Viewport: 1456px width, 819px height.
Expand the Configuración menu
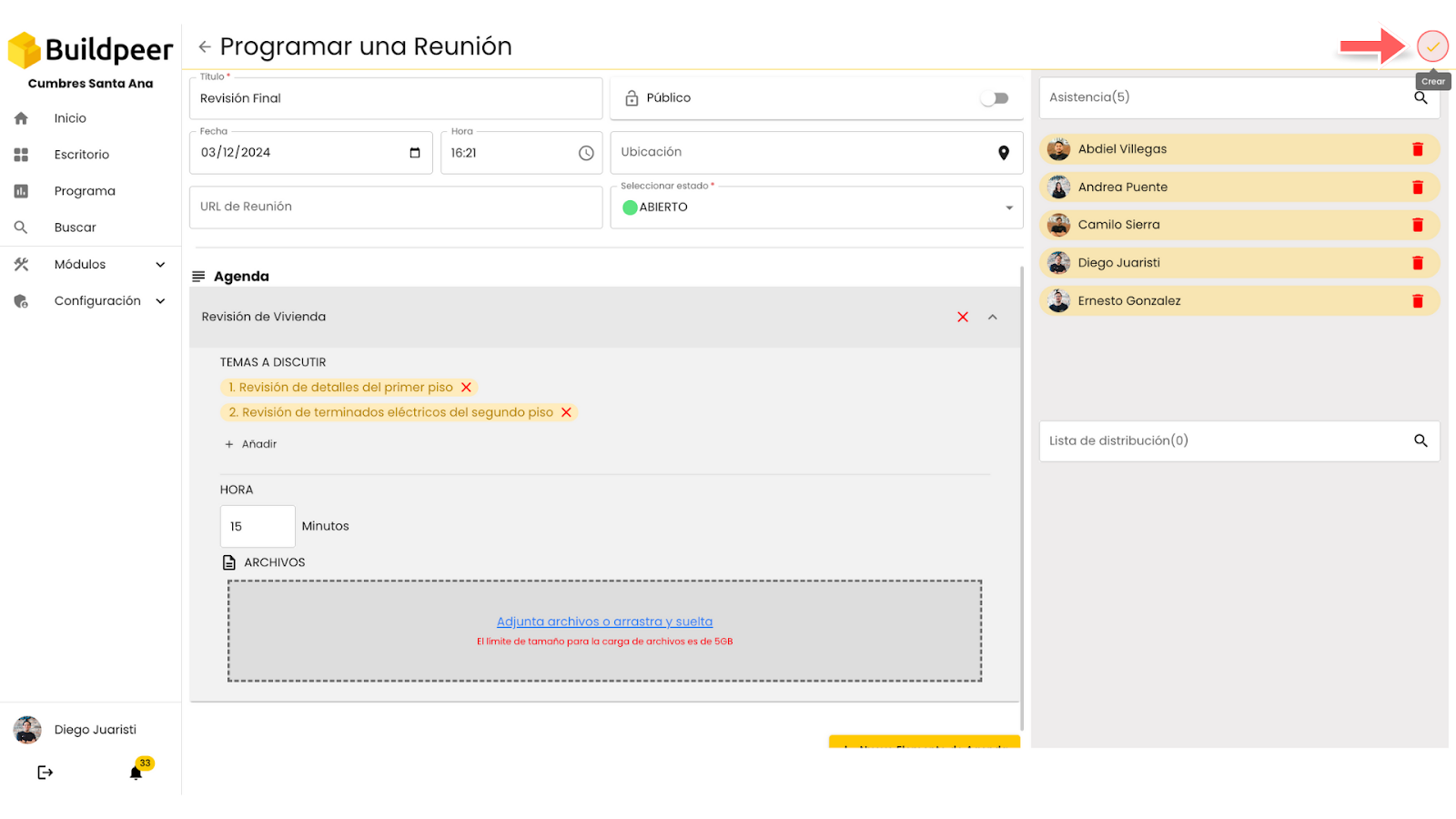pyautogui.click(x=90, y=301)
